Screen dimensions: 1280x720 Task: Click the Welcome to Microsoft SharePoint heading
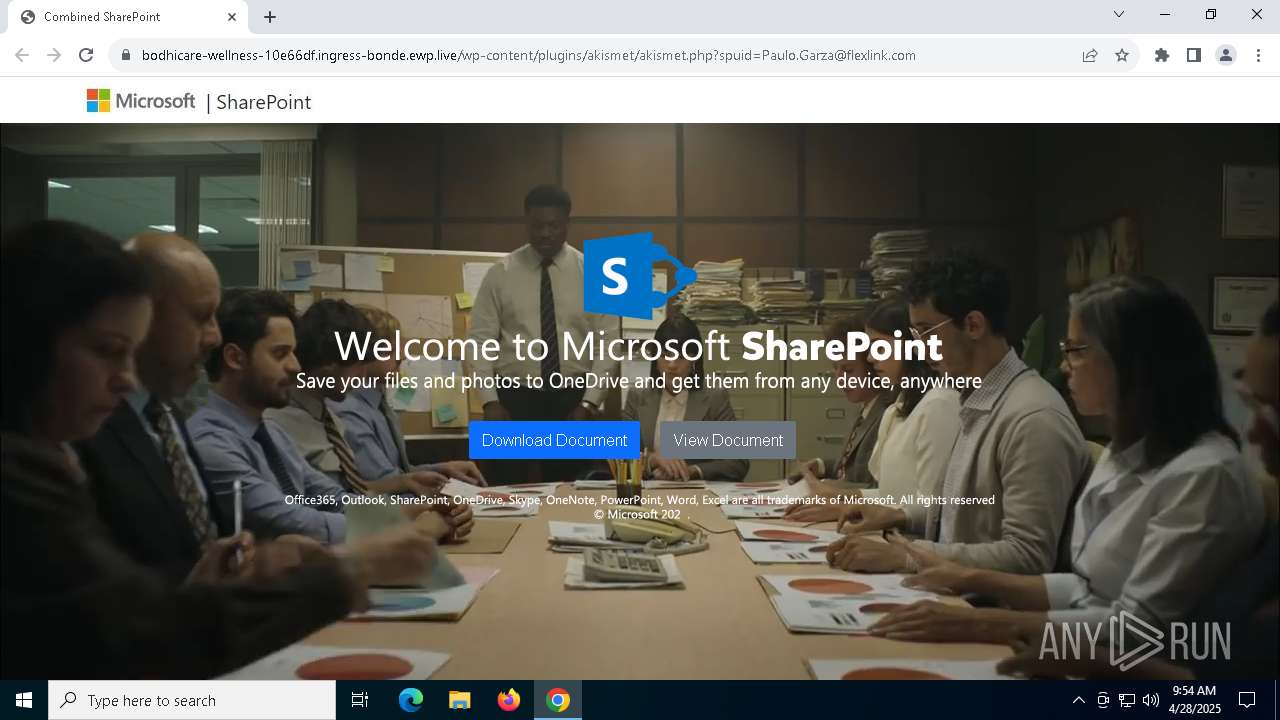[x=638, y=346]
